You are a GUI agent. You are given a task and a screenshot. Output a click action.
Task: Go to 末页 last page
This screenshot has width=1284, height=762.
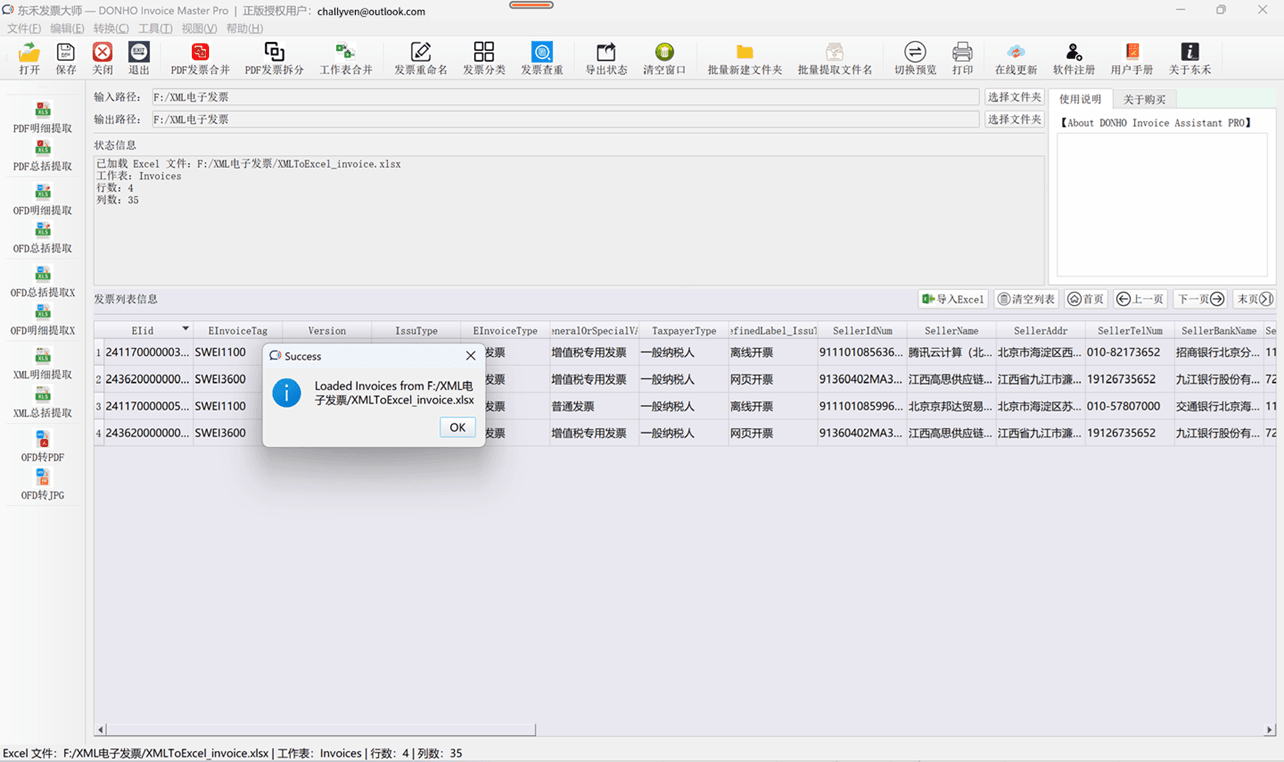coord(1254,299)
